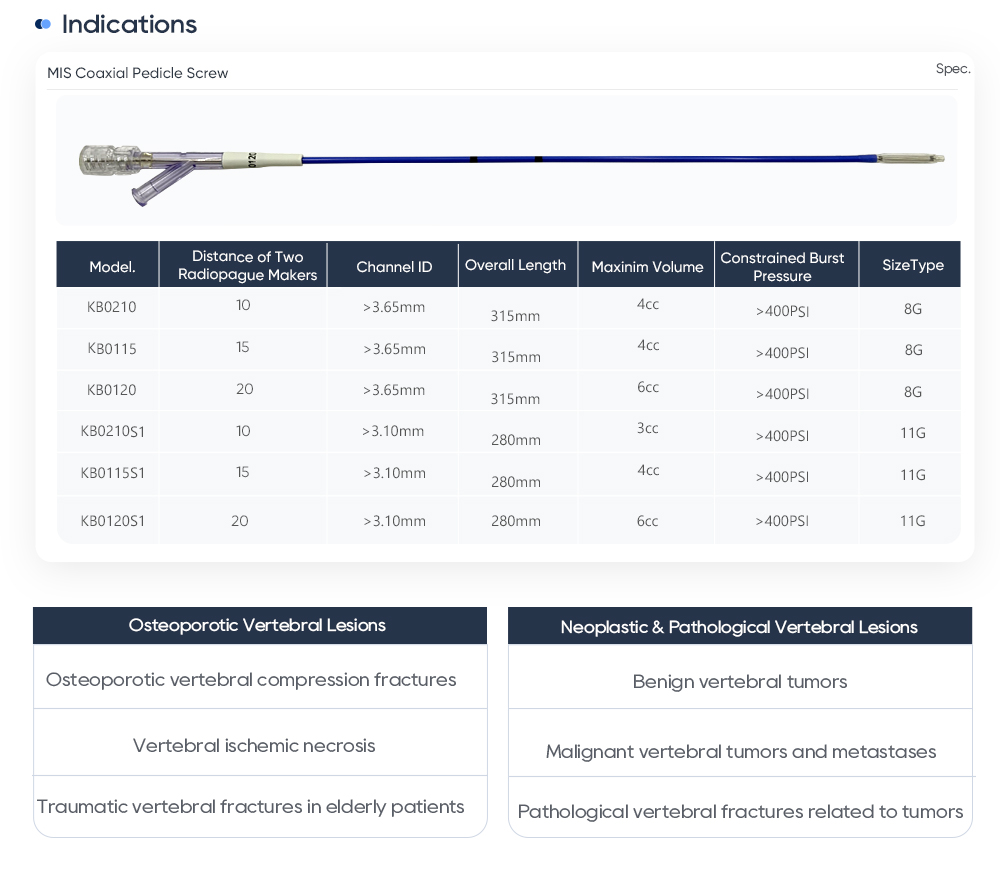Click the metallic tip of the catheter image
This screenshot has width=1000, height=871.
(910, 159)
